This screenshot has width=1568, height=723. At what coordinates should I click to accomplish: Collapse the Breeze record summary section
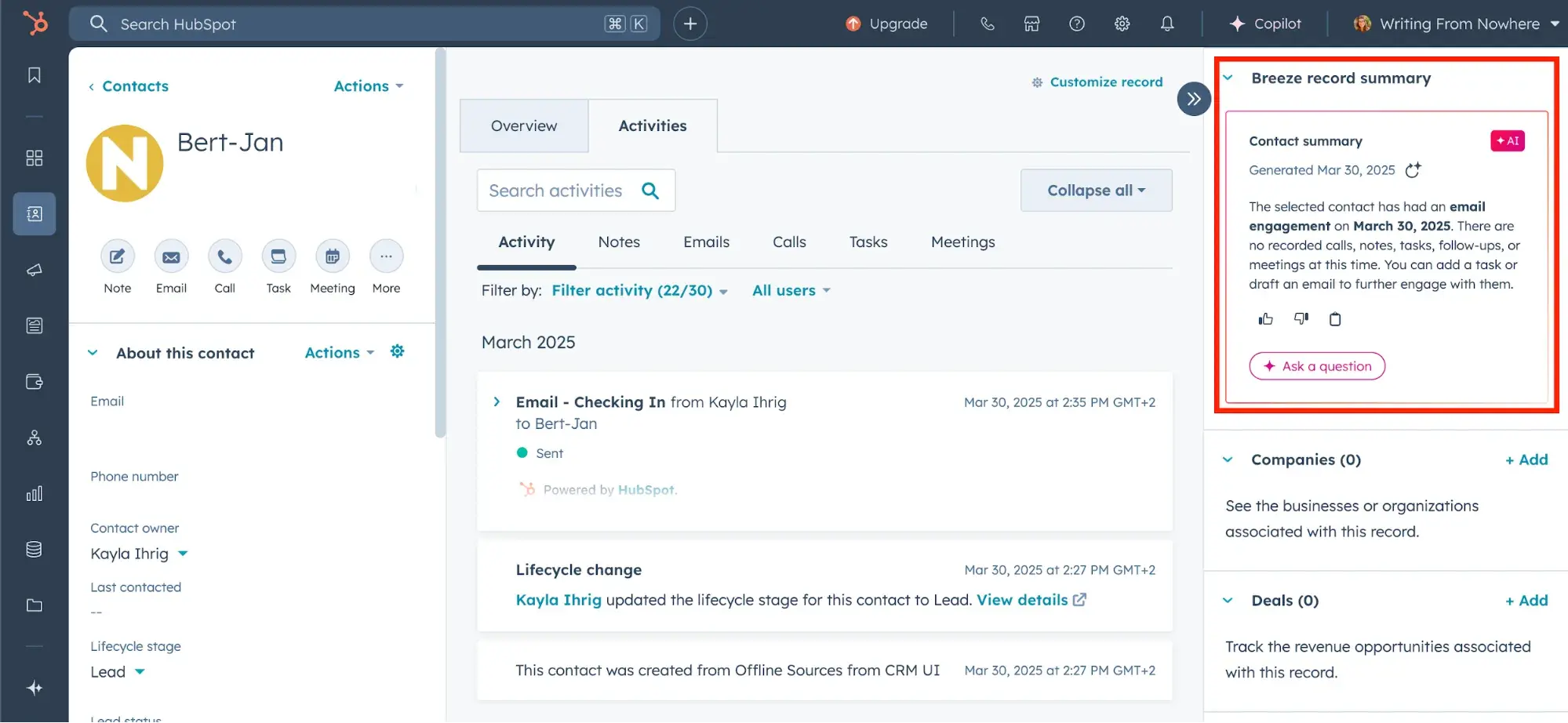1228,78
